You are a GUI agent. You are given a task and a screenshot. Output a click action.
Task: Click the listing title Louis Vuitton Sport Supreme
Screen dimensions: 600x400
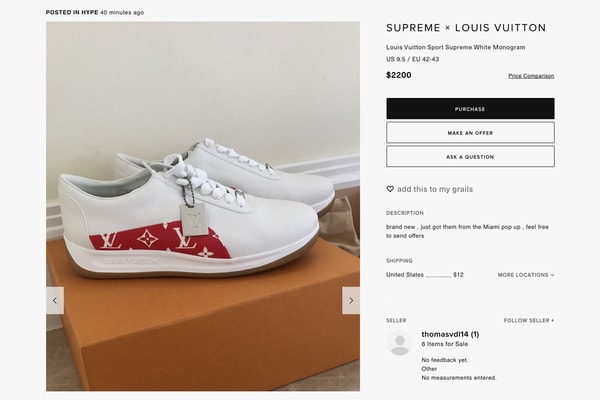[x=455, y=47]
